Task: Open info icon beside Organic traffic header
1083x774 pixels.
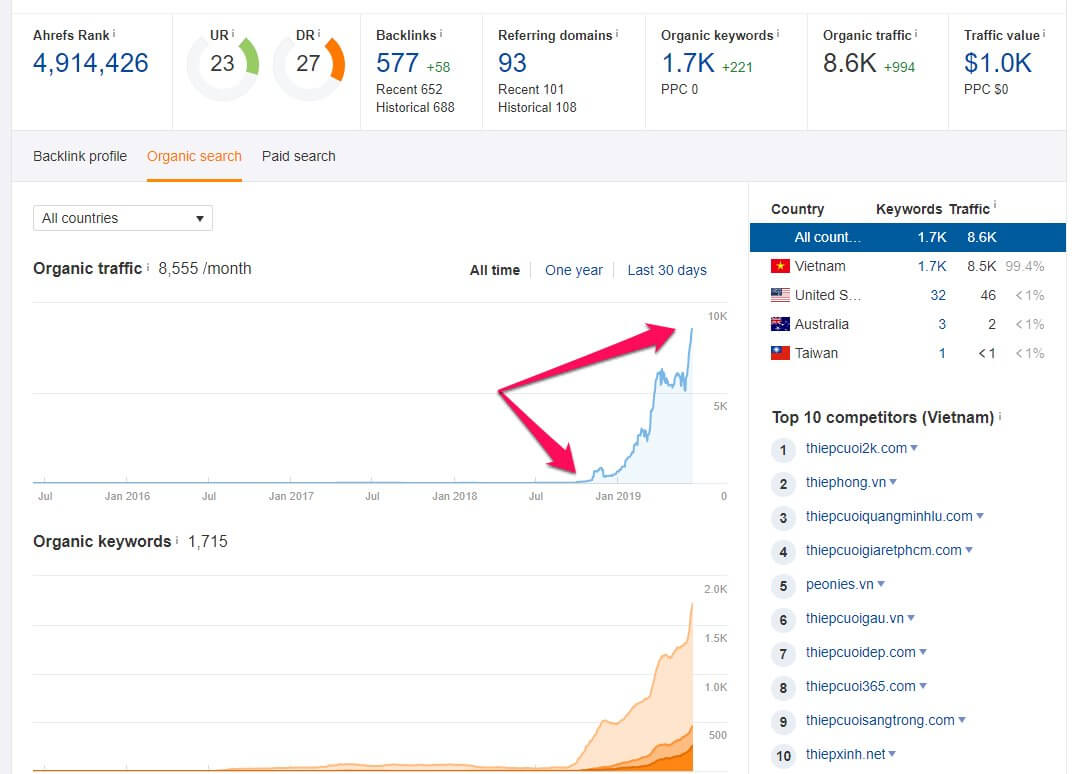Action: click(916, 32)
